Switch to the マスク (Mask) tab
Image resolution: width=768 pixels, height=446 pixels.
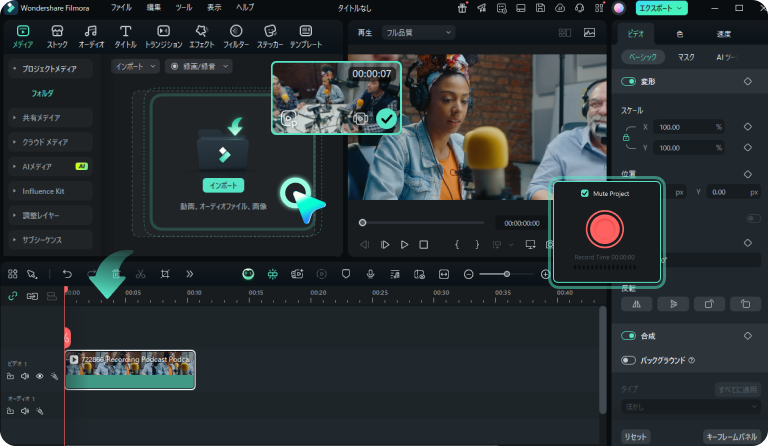point(686,57)
